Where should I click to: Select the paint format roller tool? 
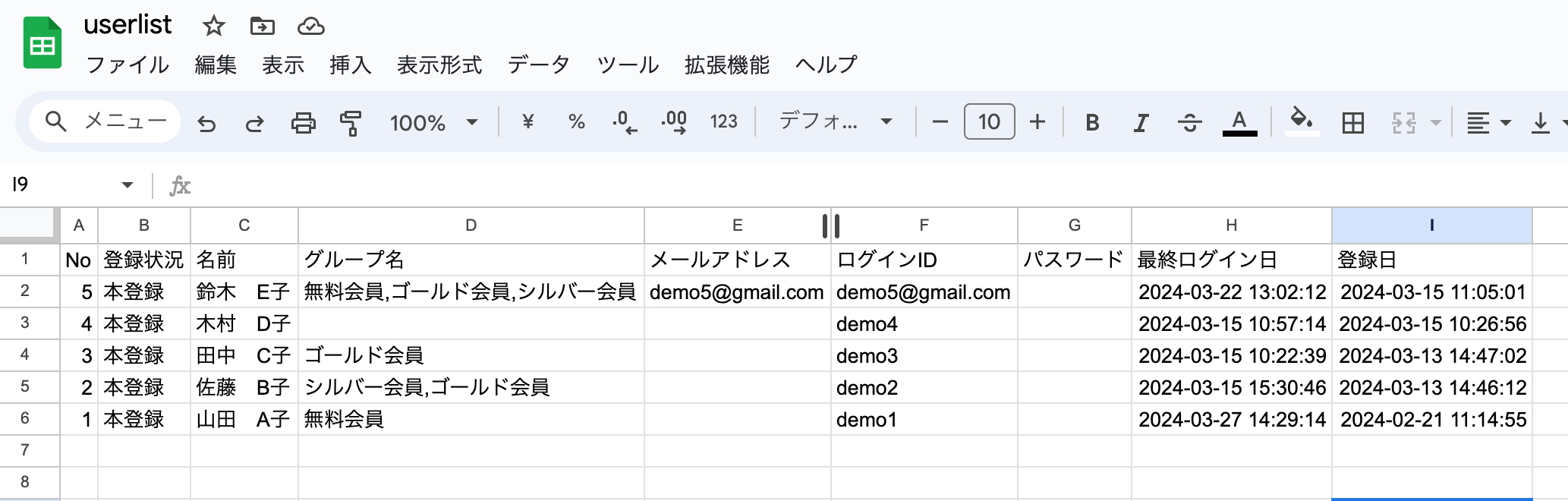(x=351, y=122)
